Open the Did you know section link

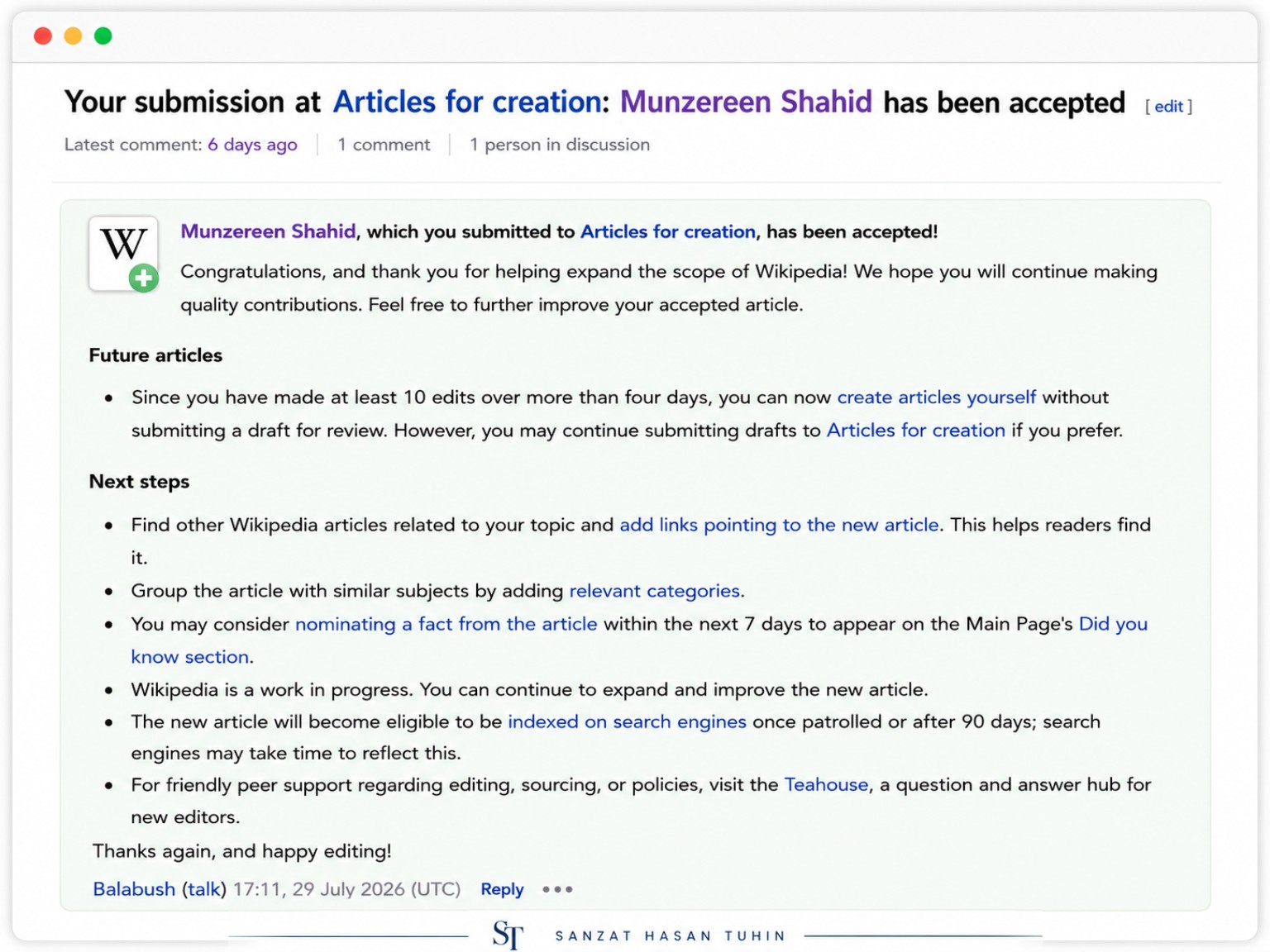coord(1113,624)
